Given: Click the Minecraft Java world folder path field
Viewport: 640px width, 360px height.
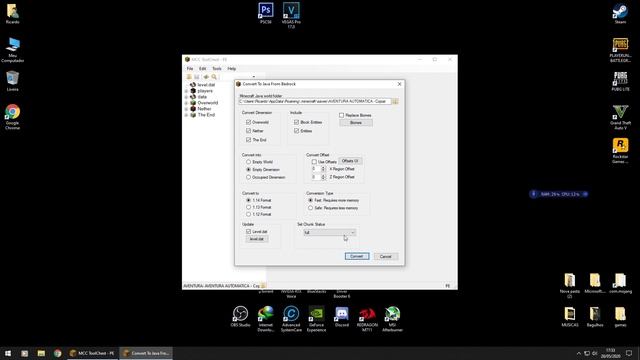Looking at the screenshot, I should 315,101.
